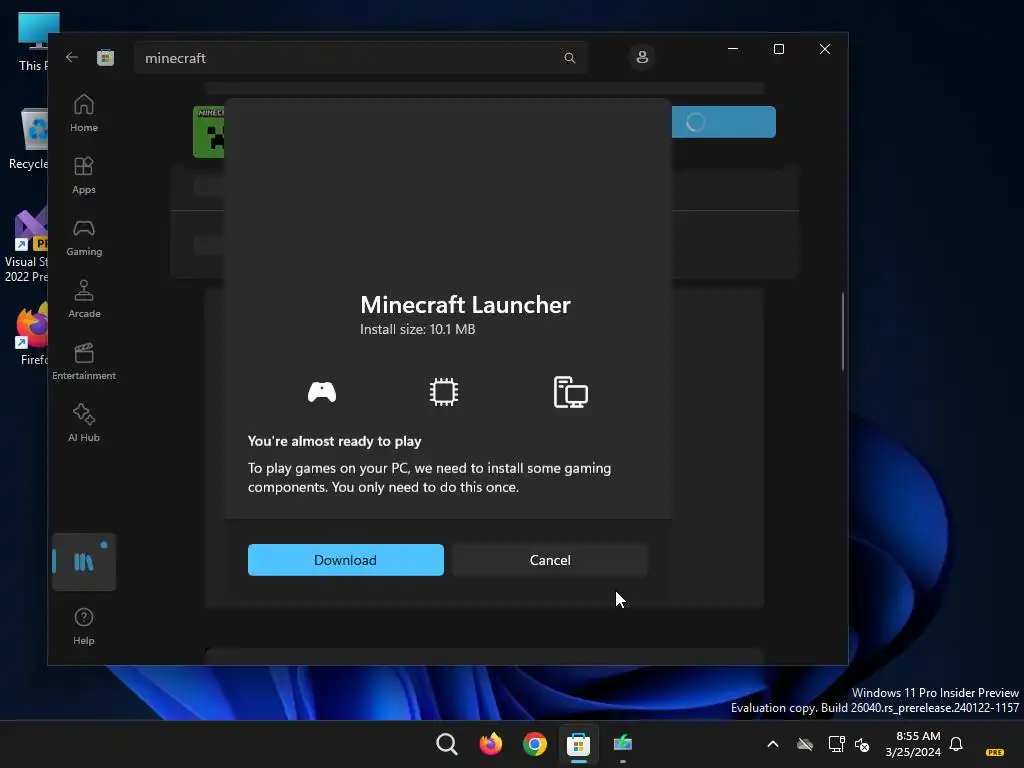Open the account profile icon
Screen dimensions: 1024x768
tap(642, 57)
